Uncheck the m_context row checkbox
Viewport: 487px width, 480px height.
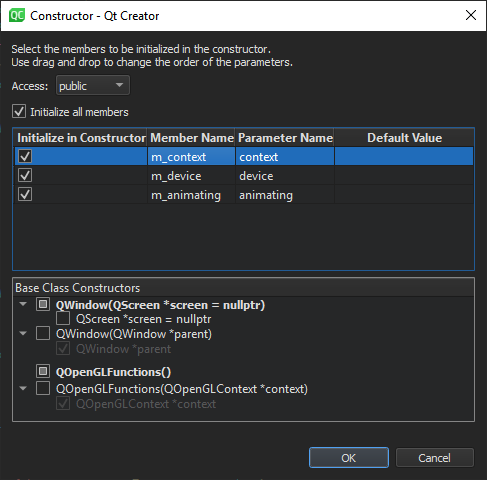25,156
